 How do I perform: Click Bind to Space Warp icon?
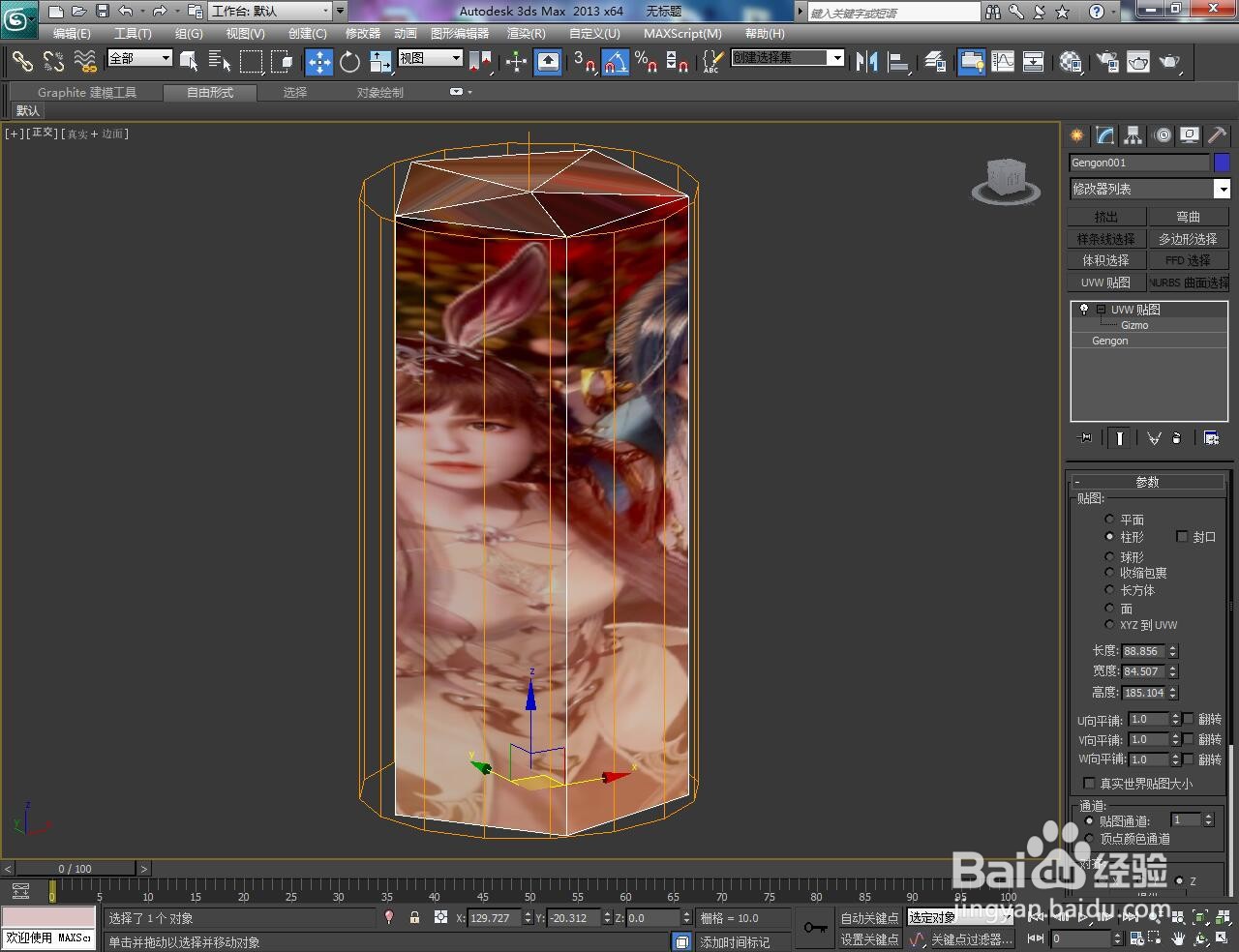pyautogui.click(x=85, y=62)
